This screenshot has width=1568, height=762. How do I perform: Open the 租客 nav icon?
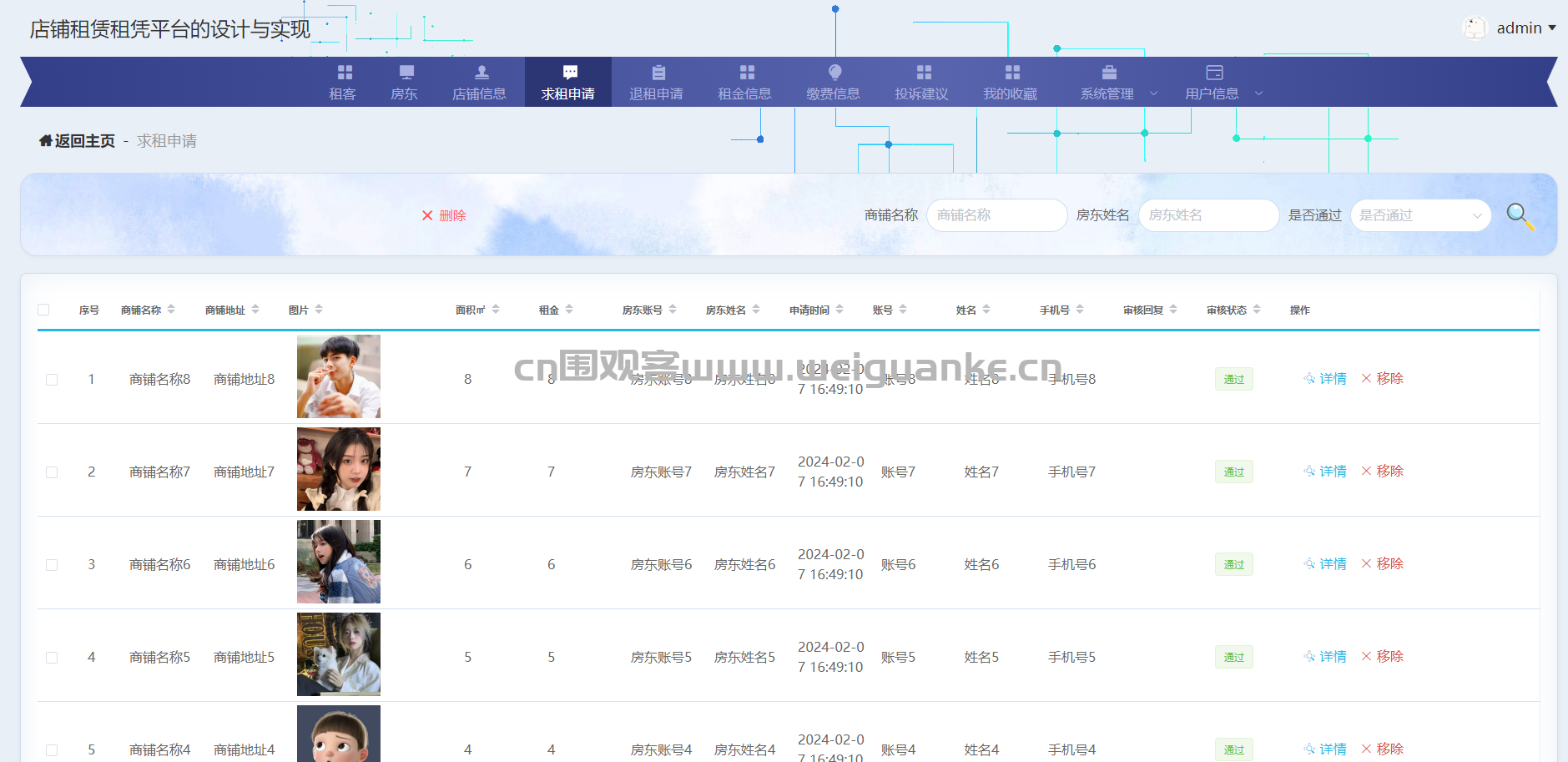point(345,73)
